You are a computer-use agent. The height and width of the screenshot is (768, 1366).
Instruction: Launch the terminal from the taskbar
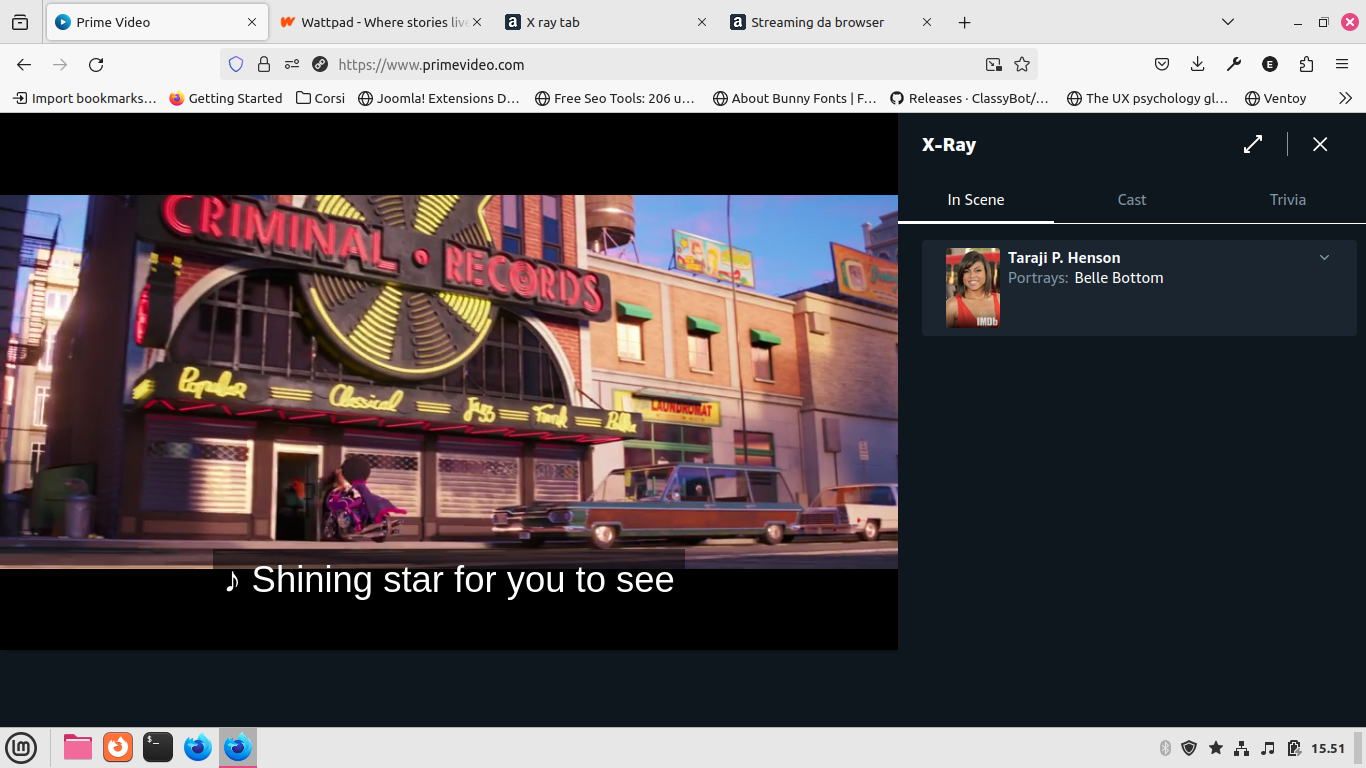(x=158, y=747)
